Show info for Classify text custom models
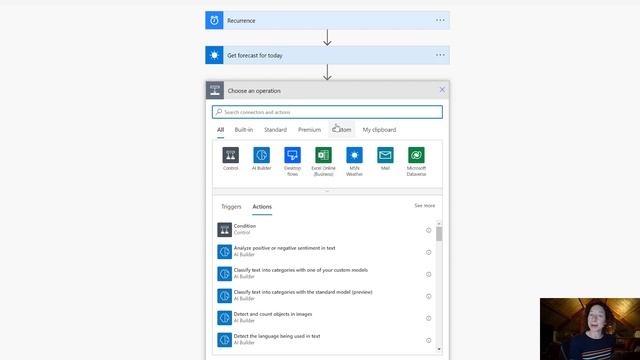The width and height of the screenshot is (640, 360). (429, 274)
